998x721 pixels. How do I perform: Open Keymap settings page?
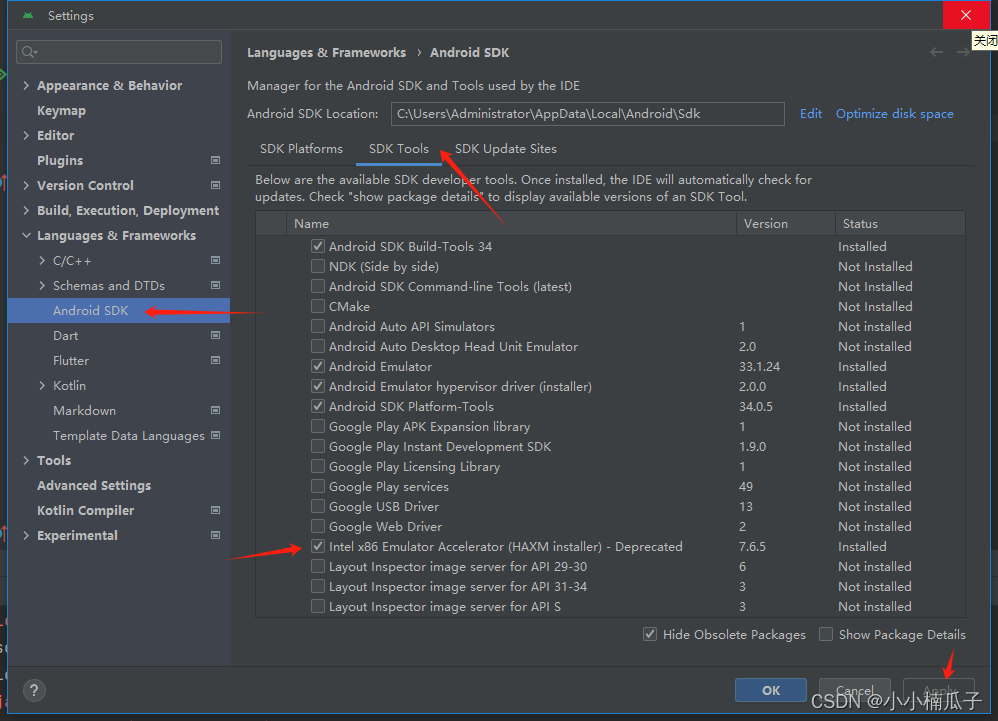pyautogui.click(x=61, y=111)
